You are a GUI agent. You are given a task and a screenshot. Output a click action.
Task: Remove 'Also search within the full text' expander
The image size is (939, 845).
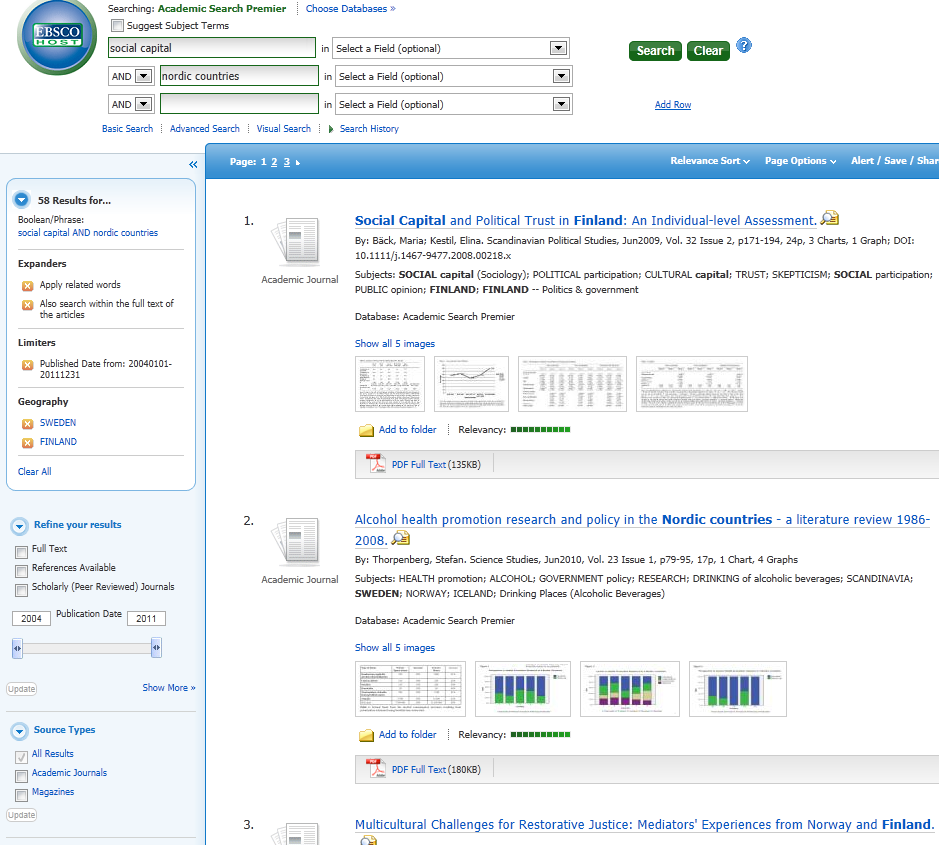click(x=28, y=305)
